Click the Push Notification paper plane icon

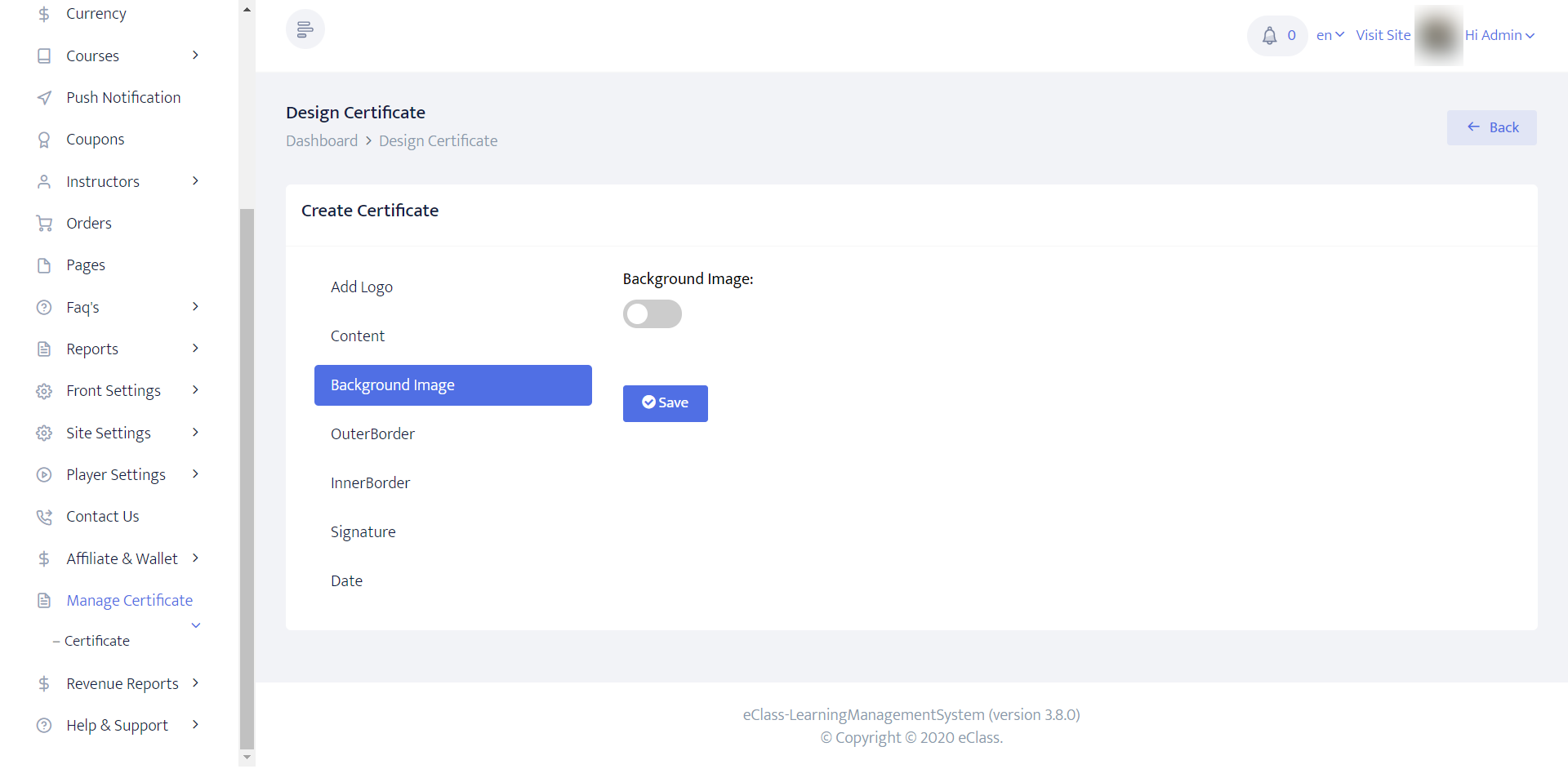44,98
